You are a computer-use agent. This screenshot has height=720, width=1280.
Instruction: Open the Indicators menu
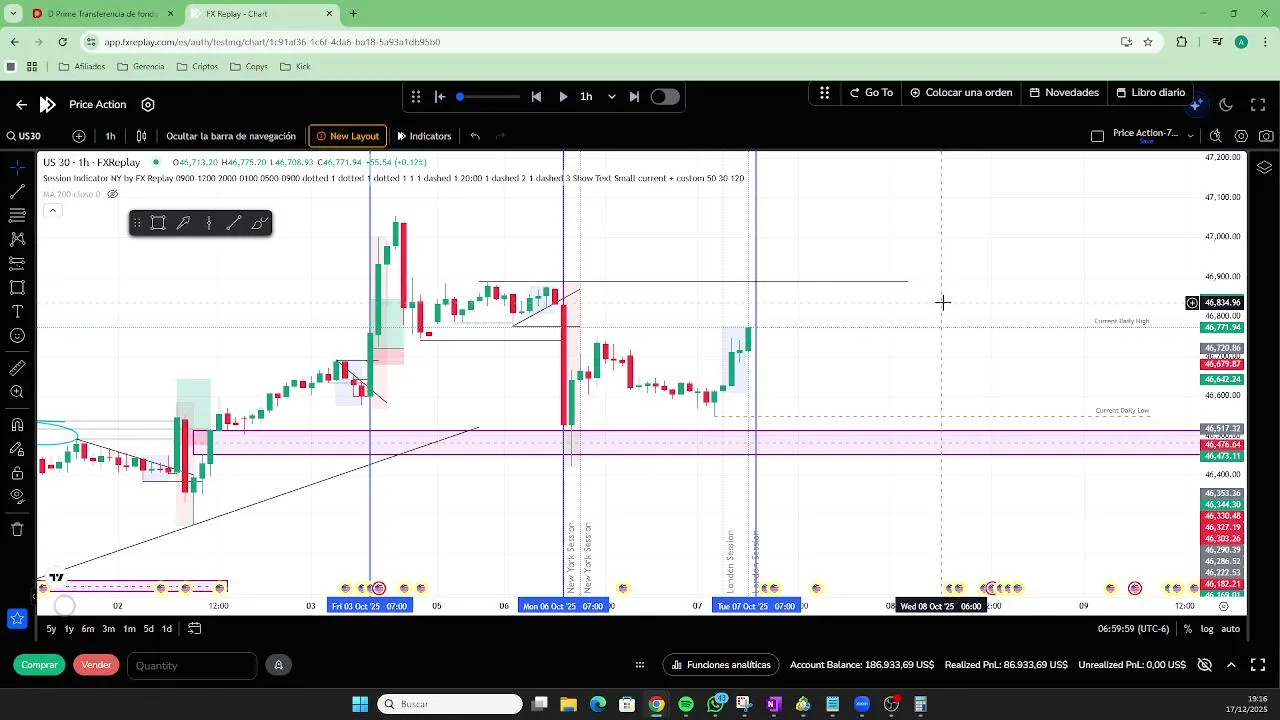[x=424, y=136]
